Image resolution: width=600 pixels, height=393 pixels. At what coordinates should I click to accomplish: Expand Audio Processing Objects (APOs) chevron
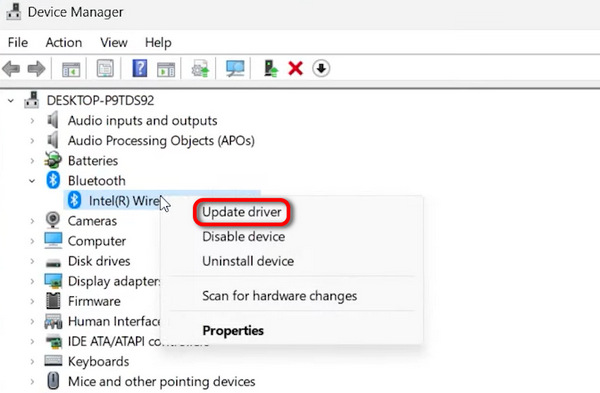coord(33,140)
